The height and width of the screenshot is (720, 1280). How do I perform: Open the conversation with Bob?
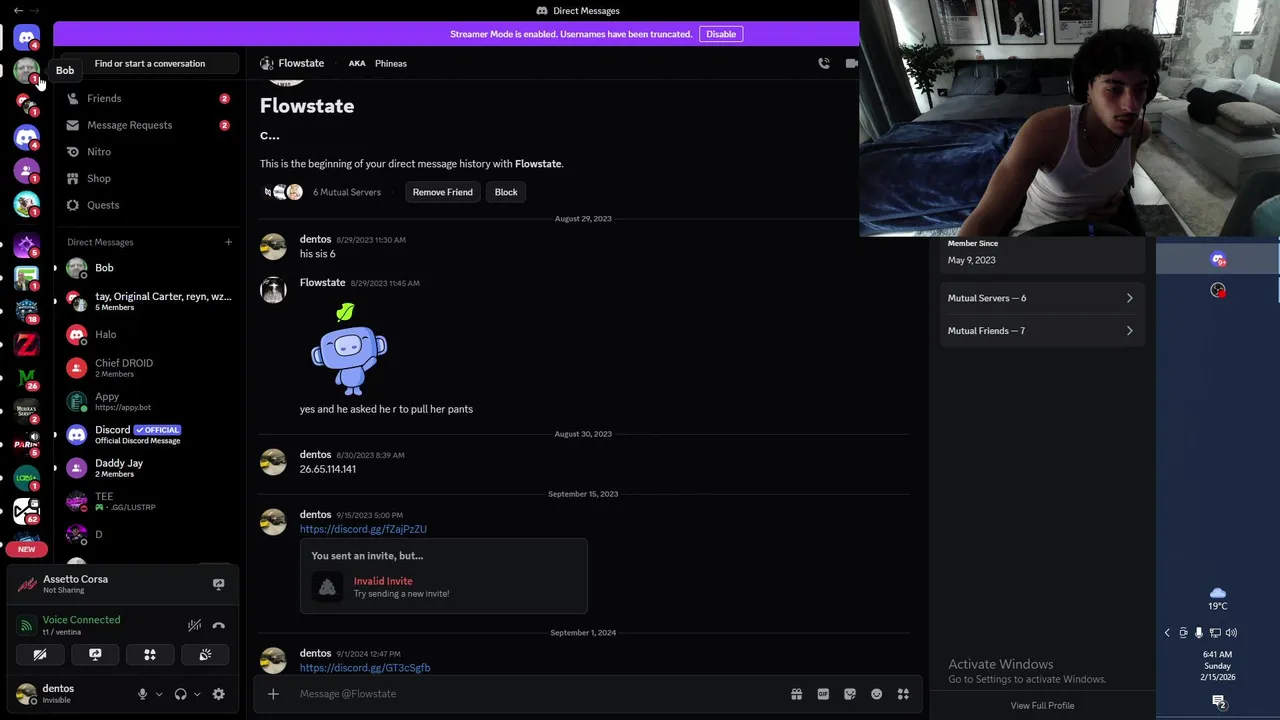point(148,268)
